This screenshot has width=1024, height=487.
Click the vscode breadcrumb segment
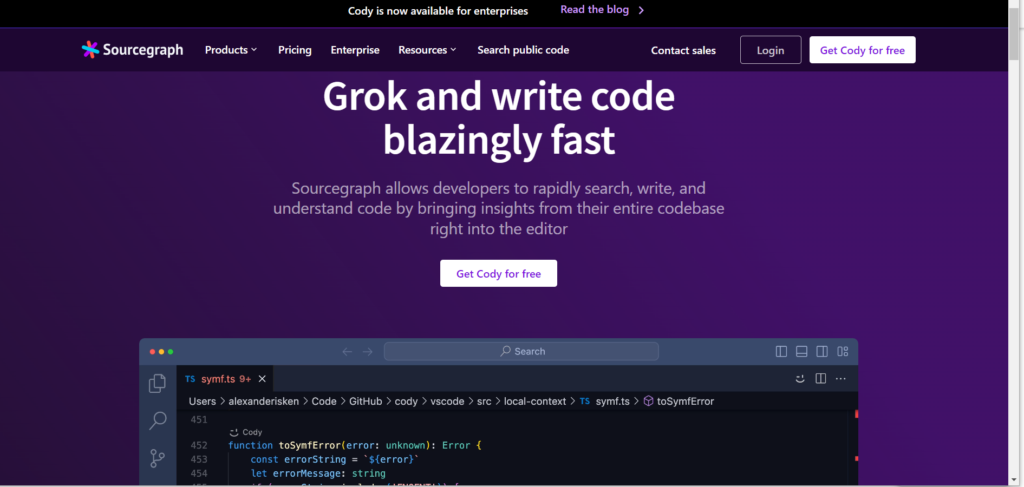pos(447,401)
